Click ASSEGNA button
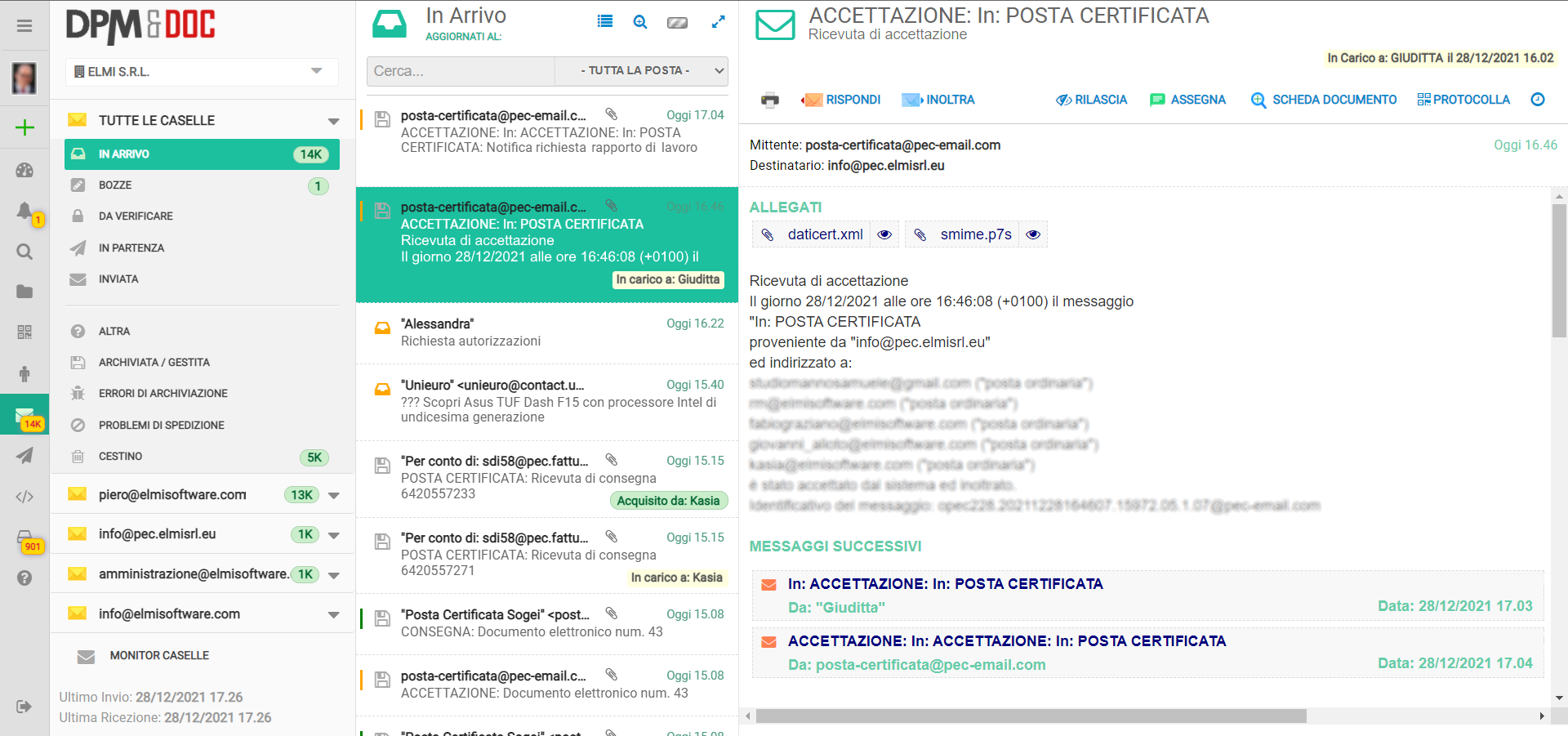This screenshot has width=1568, height=736. 1187,100
